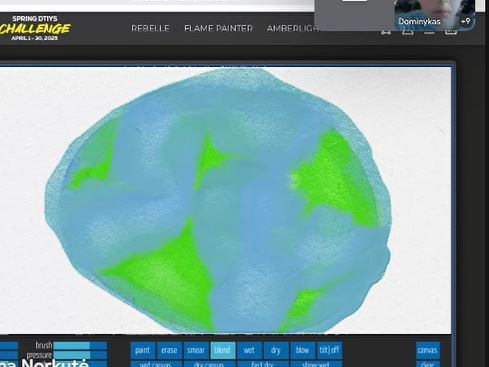
Task: Open the REBELLE menu item
Action: coord(150,28)
